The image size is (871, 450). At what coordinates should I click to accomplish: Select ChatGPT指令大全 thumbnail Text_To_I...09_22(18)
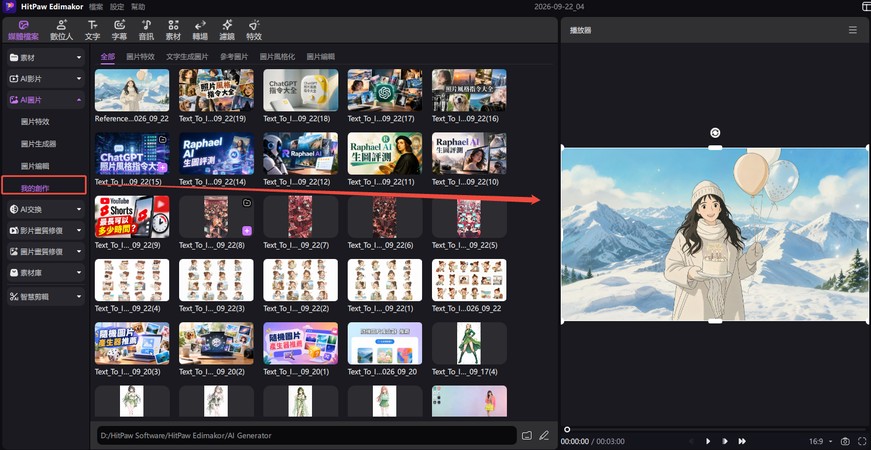pos(301,90)
